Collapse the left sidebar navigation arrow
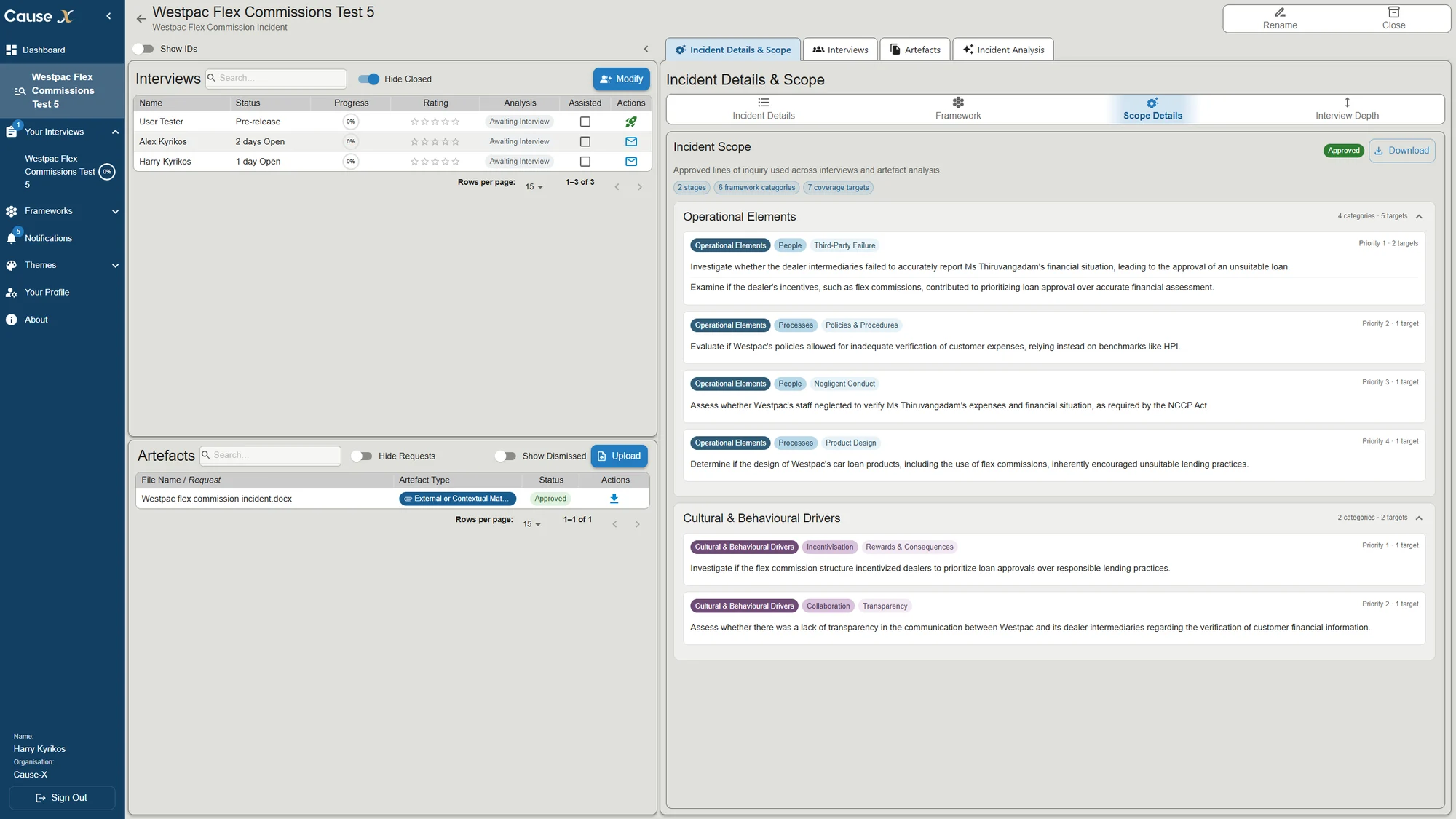The height and width of the screenshot is (819, 1456). 108,16
